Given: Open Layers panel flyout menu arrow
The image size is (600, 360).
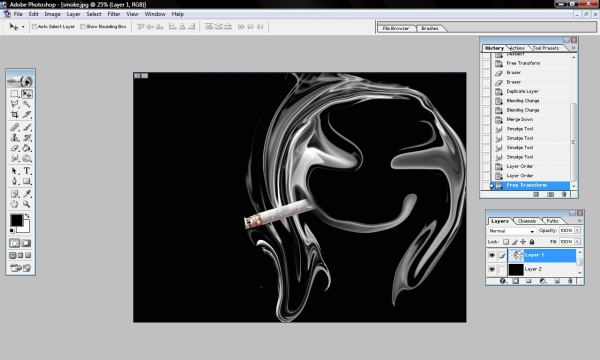Looking at the screenshot, I should point(579,221).
